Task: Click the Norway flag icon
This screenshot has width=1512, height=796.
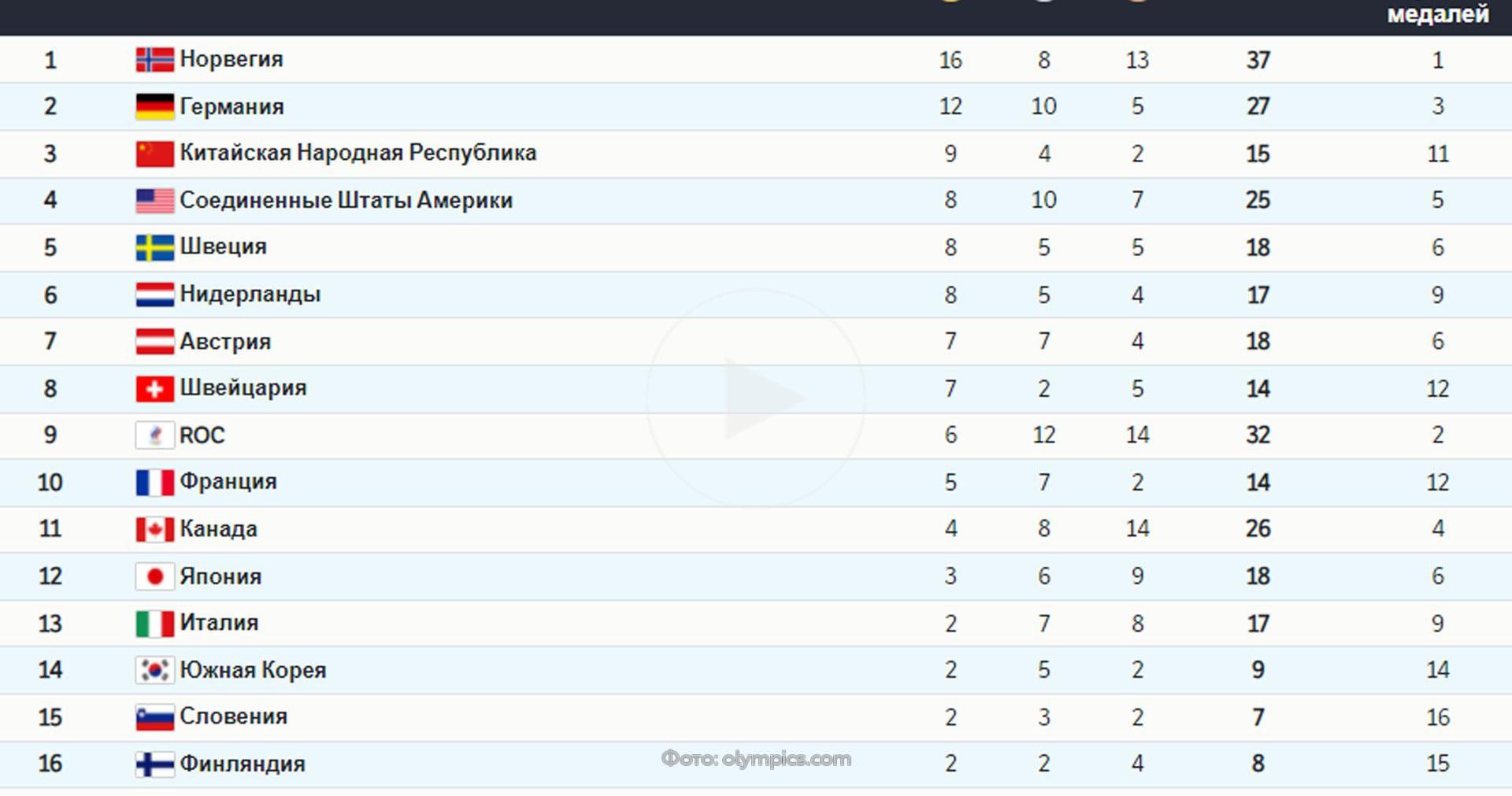Action: click(x=154, y=60)
